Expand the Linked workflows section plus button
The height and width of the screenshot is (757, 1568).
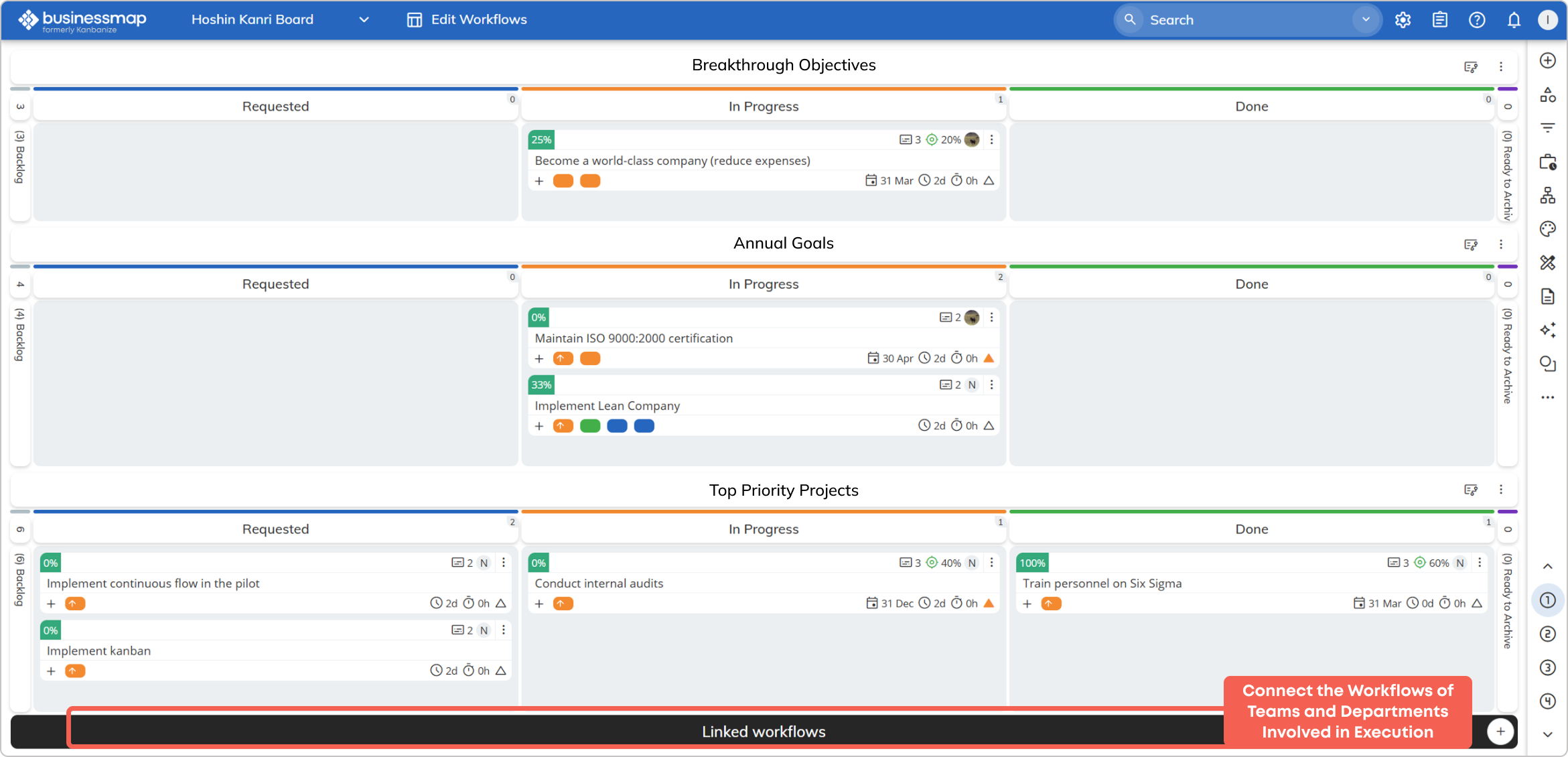click(x=1500, y=731)
